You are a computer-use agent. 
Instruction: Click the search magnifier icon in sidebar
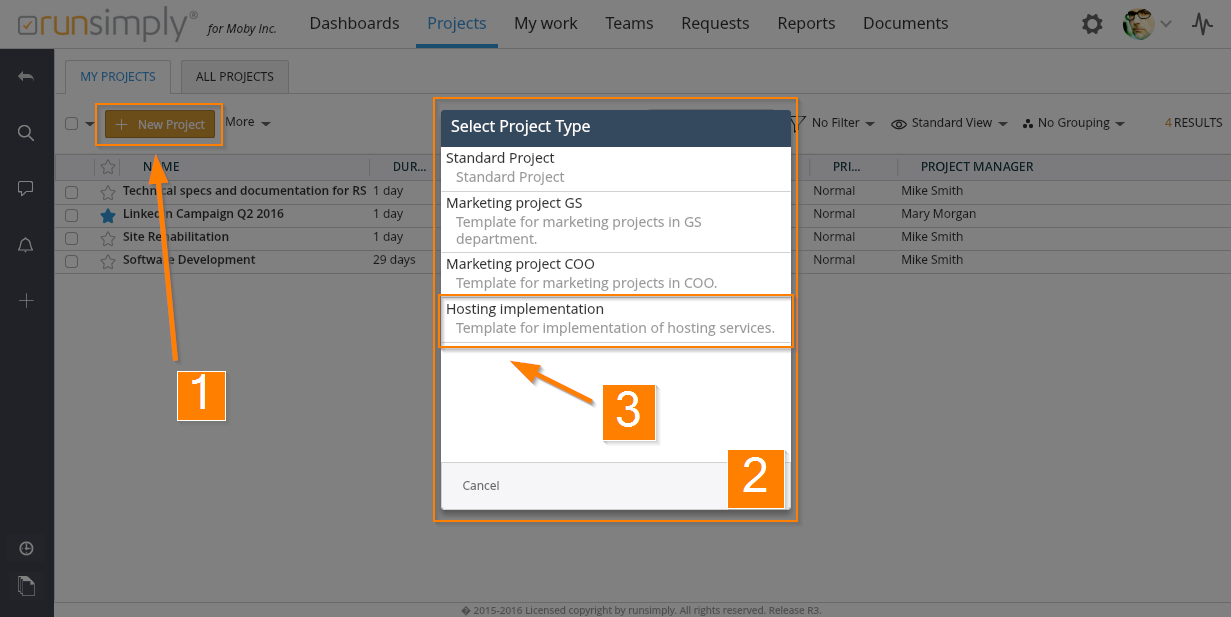(x=27, y=133)
